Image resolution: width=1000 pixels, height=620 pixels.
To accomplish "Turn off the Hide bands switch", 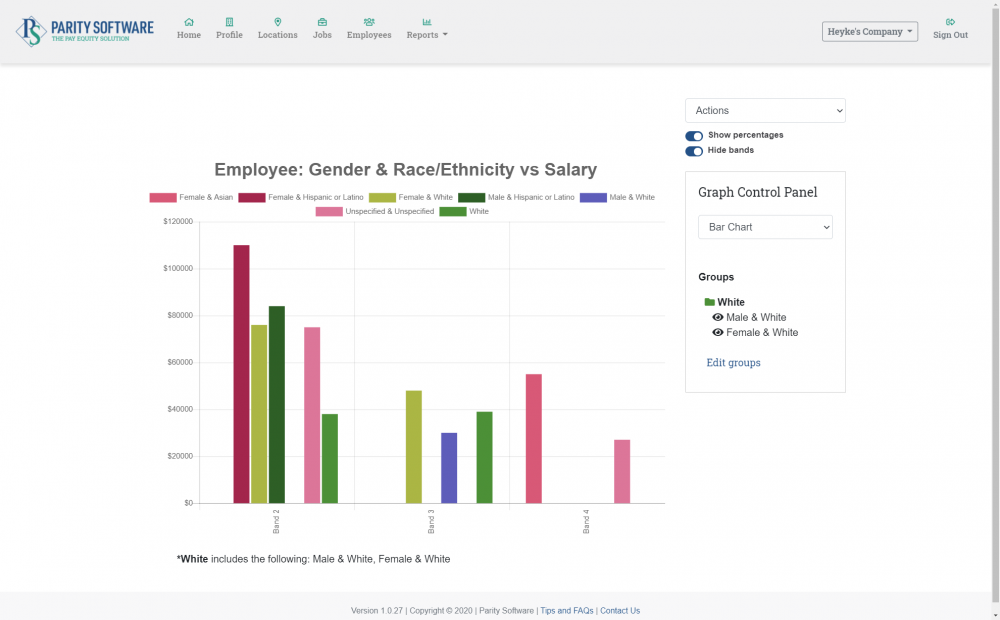I will pos(694,151).
